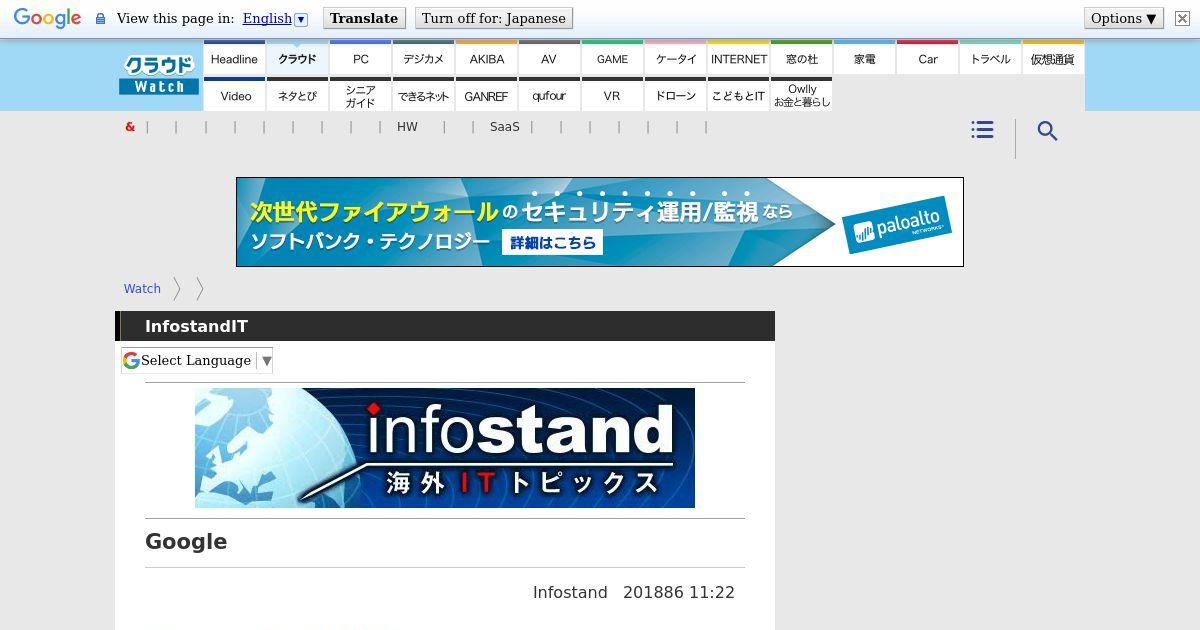This screenshot has width=1200, height=630.
Task: Open the 窓の杜 tab
Action: pyautogui.click(x=801, y=58)
